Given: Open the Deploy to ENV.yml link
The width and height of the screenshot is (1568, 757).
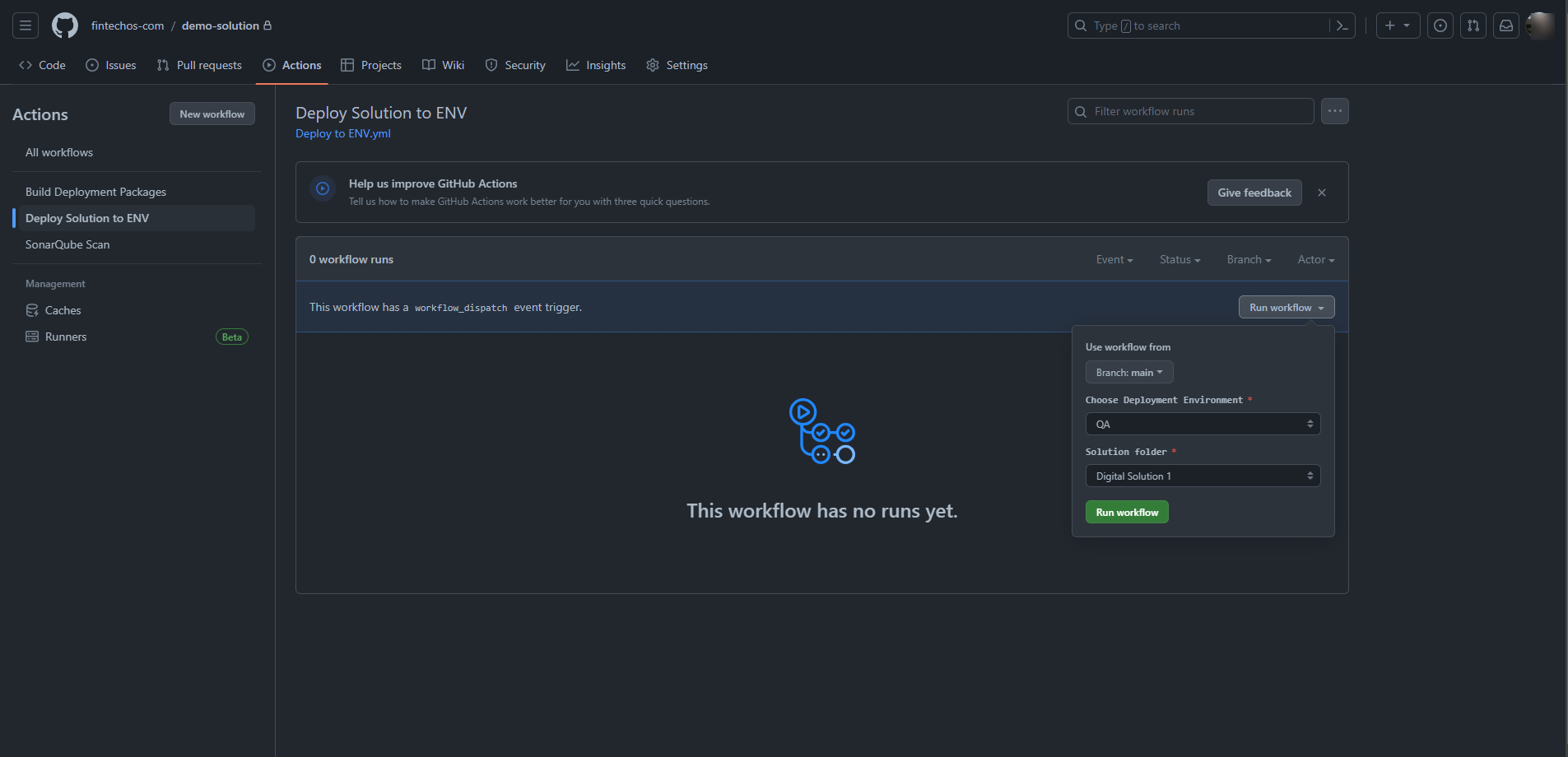Looking at the screenshot, I should pos(342,133).
